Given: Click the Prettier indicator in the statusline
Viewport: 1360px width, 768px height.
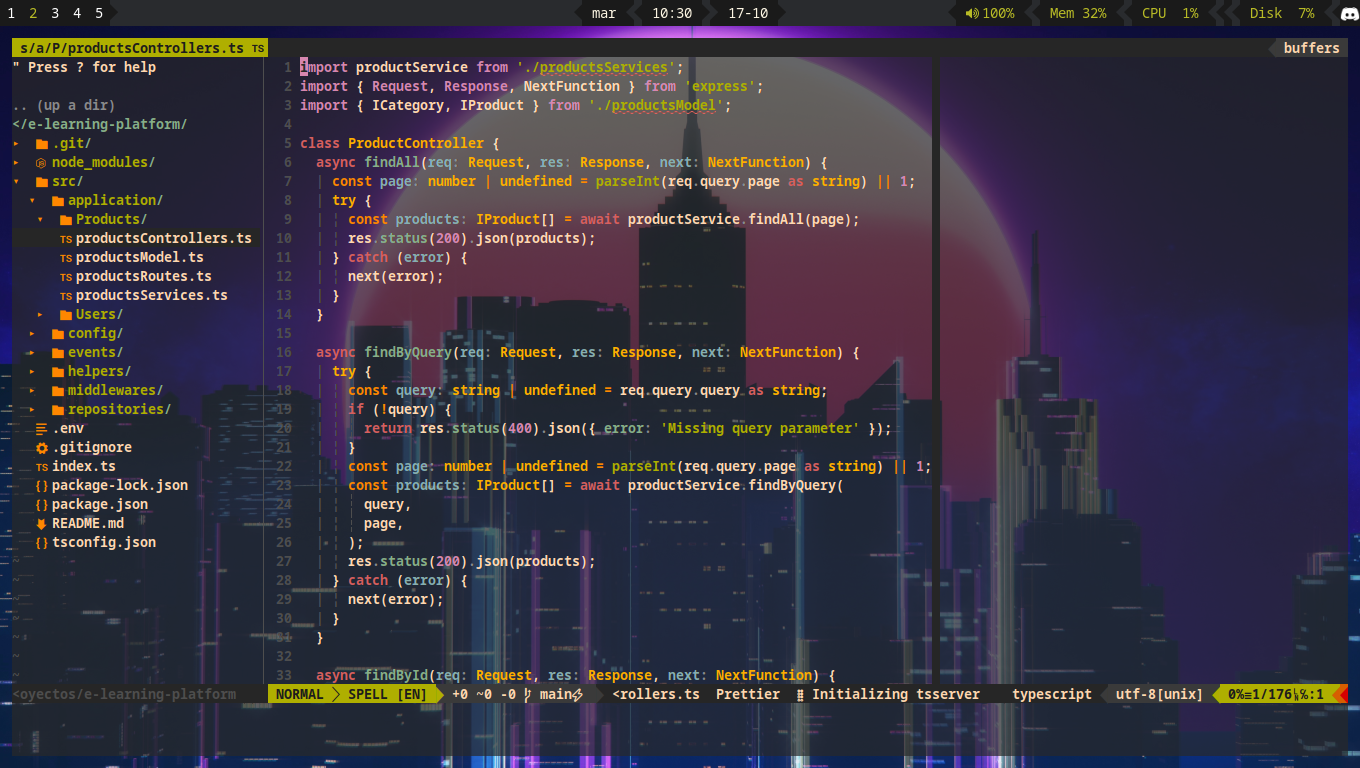Looking at the screenshot, I should tap(747, 694).
